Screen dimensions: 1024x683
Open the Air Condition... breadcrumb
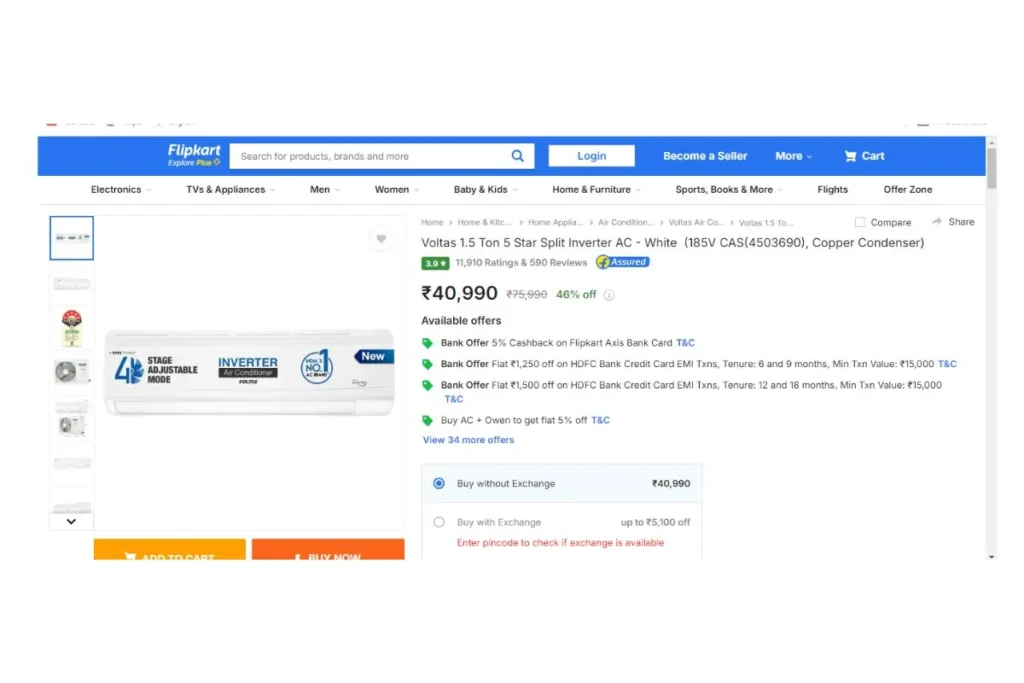click(x=626, y=223)
